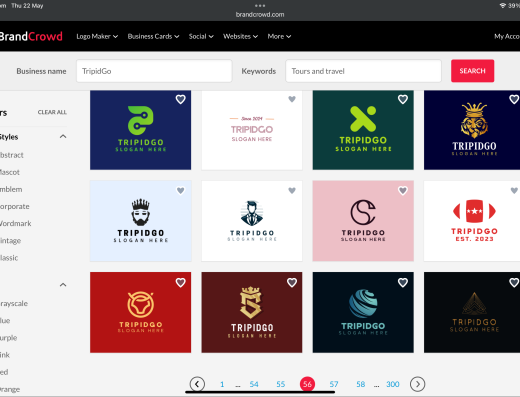Filter by Grayscale color

point(14,303)
